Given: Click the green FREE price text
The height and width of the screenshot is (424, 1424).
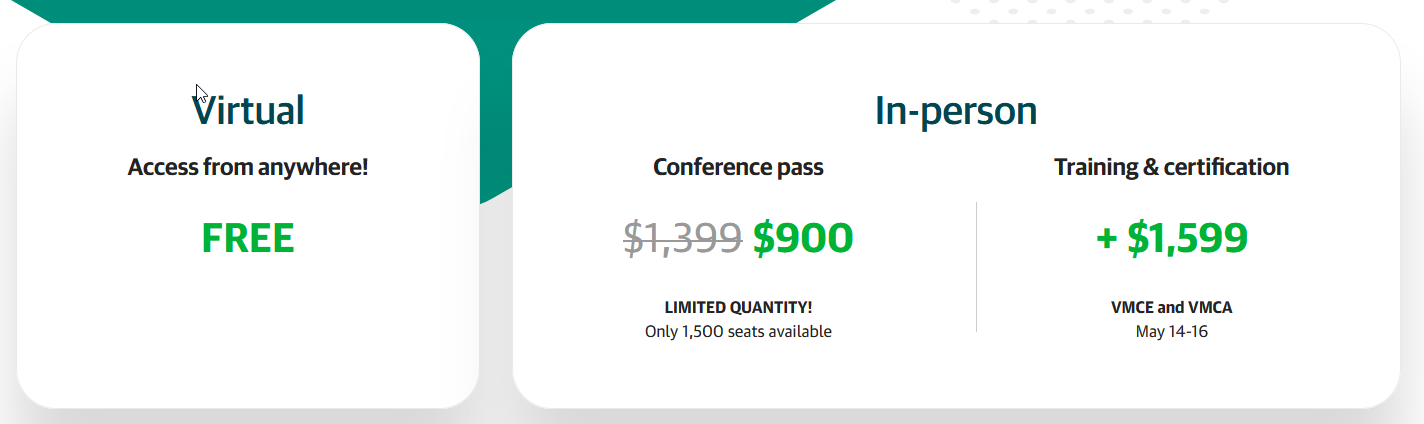Looking at the screenshot, I should pos(248,238).
